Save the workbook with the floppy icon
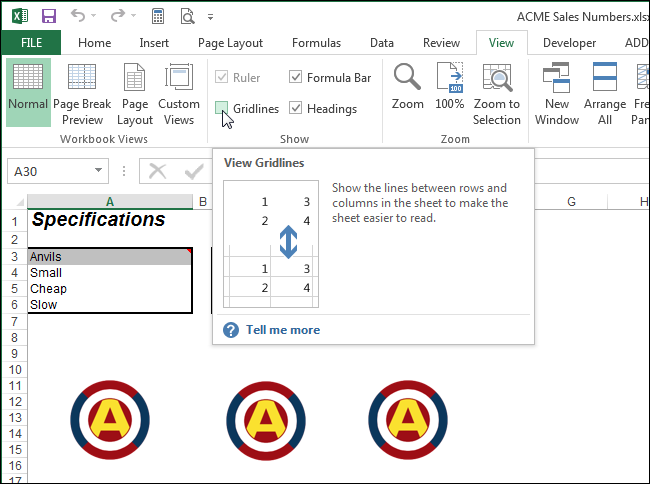 49,16
